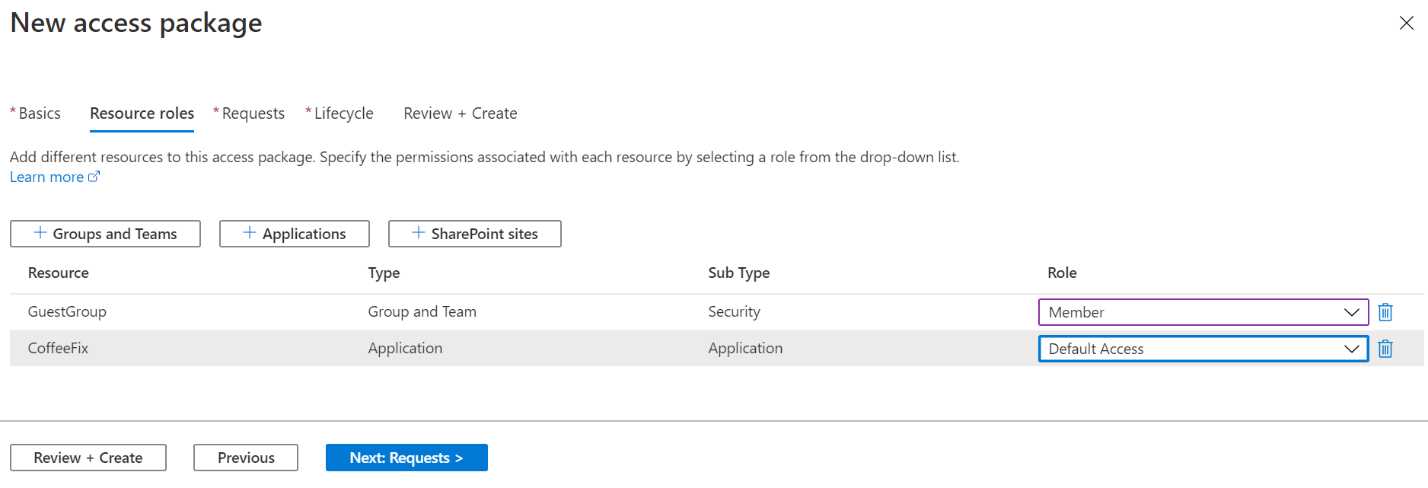
Task: Add Applications resource
Action: click(x=294, y=233)
